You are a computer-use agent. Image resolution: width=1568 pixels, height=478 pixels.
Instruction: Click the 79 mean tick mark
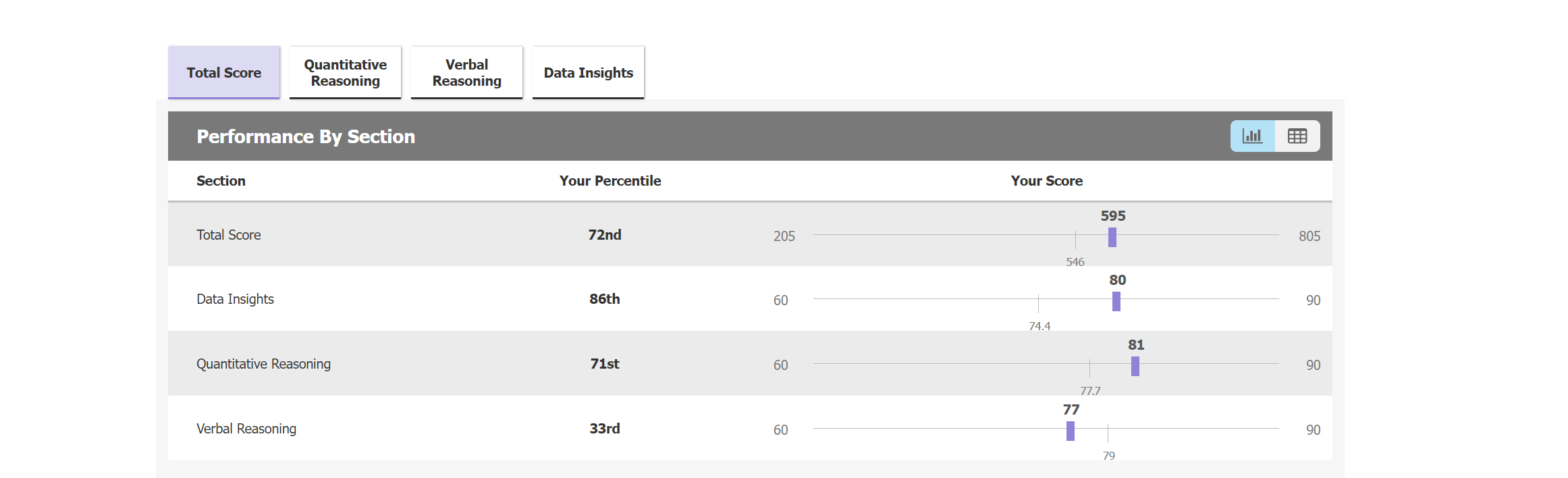click(x=1108, y=433)
